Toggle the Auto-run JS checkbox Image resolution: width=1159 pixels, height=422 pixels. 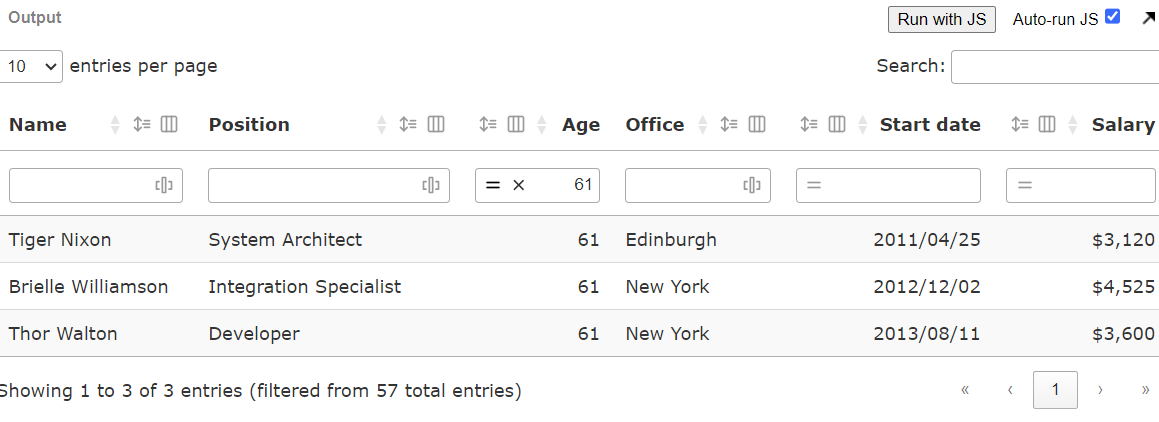pyautogui.click(x=1112, y=17)
